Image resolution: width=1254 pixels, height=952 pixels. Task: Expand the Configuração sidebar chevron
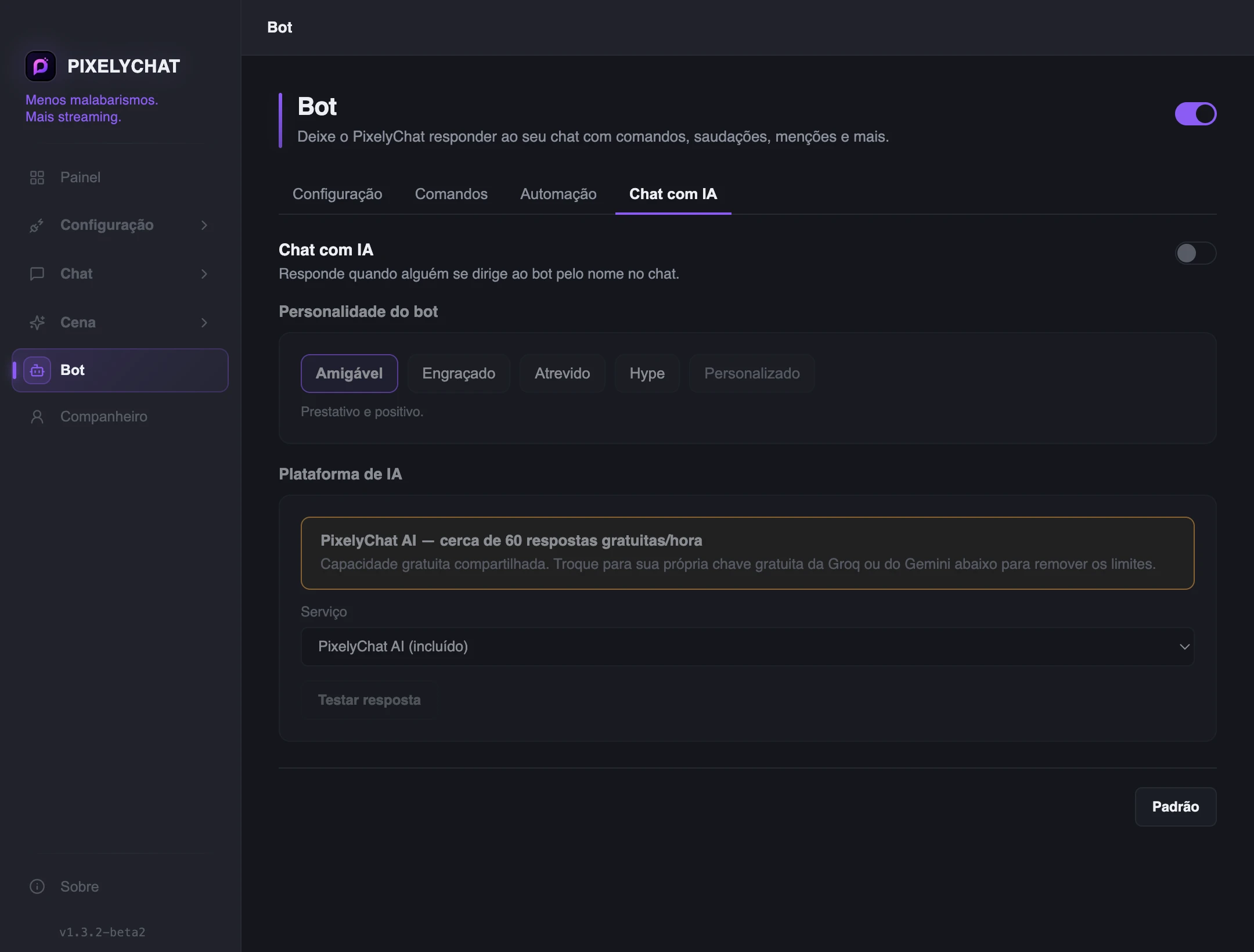(x=204, y=225)
